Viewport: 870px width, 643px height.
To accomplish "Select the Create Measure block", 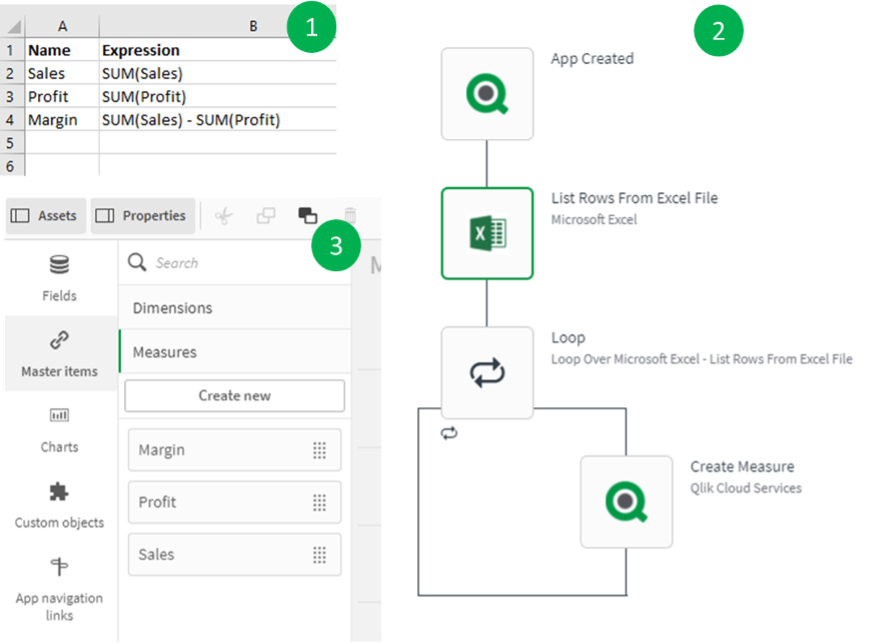I will pyautogui.click(x=626, y=502).
